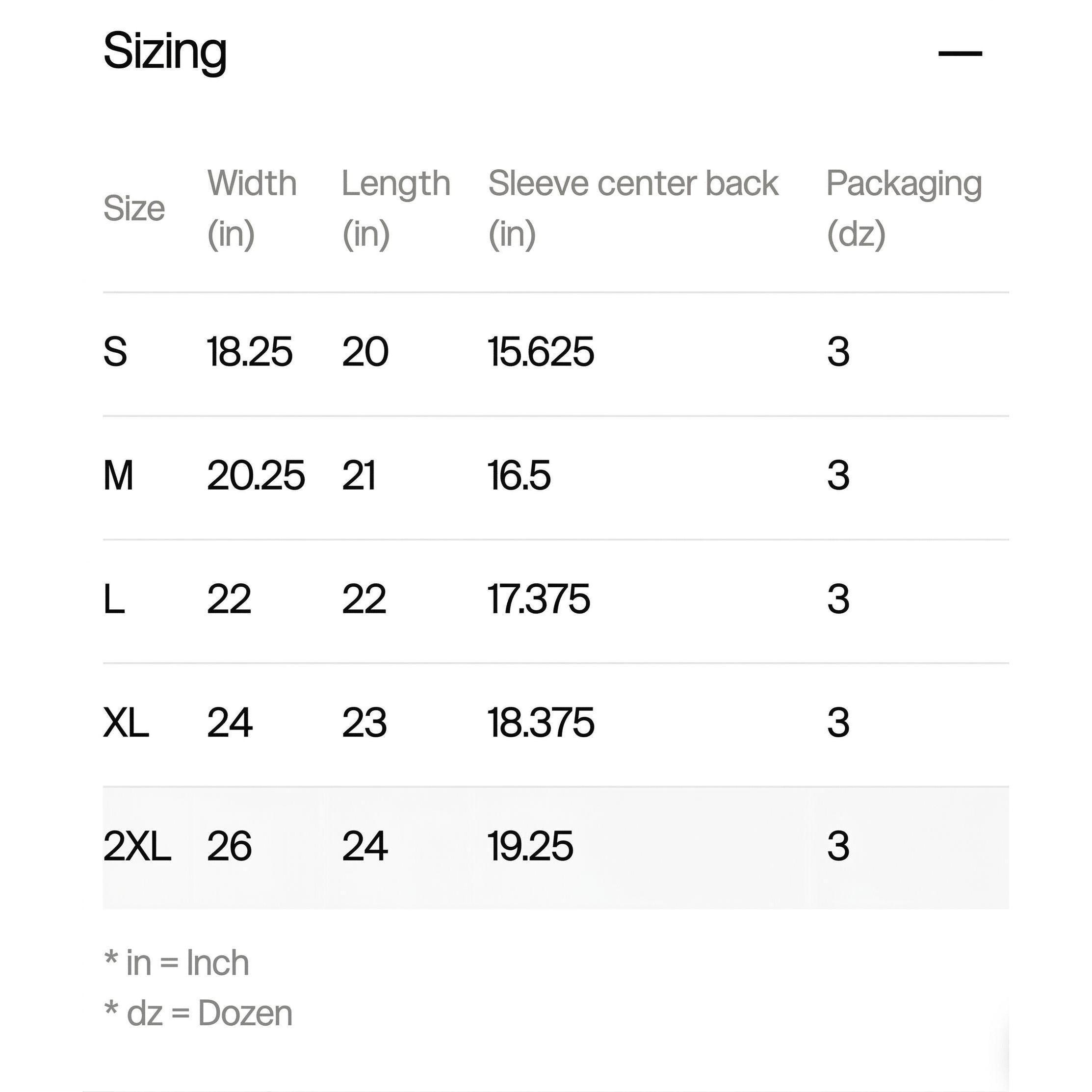Screen dimensions: 1092x1092
Task: Click the Length (in) column header
Action: (x=396, y=208)
